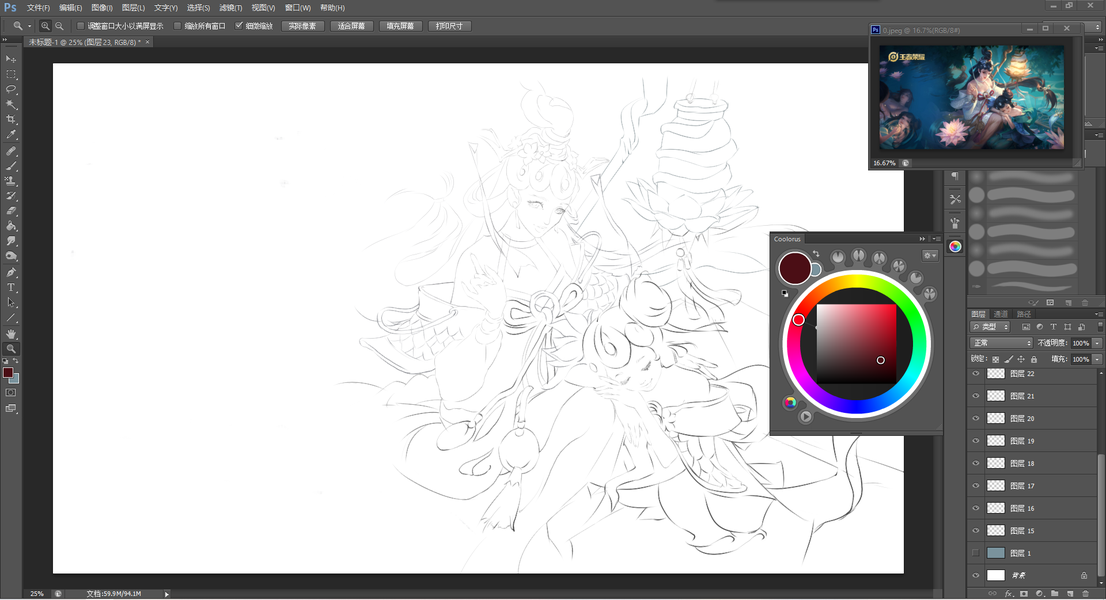Click zoom-in mode in options bar
The width and height of the screenshot is (1106, 600).
[45, 26]
